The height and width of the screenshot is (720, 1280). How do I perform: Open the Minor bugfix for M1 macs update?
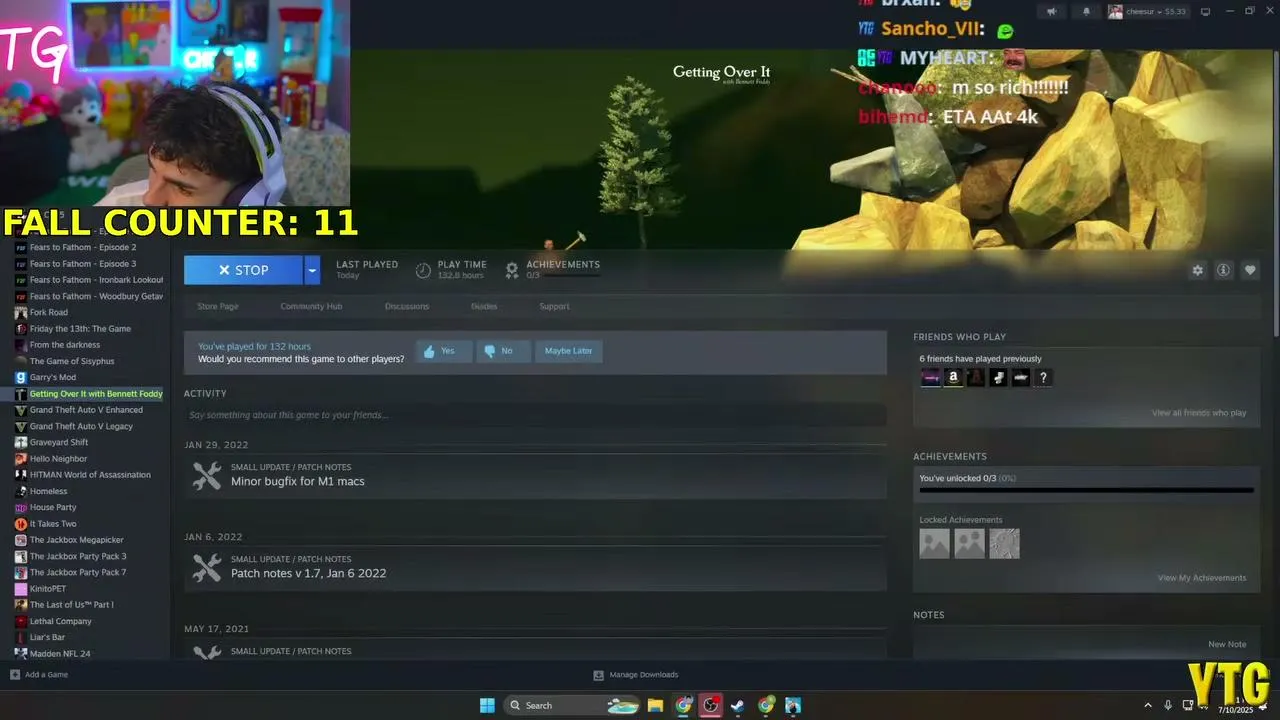click(297, 481)
